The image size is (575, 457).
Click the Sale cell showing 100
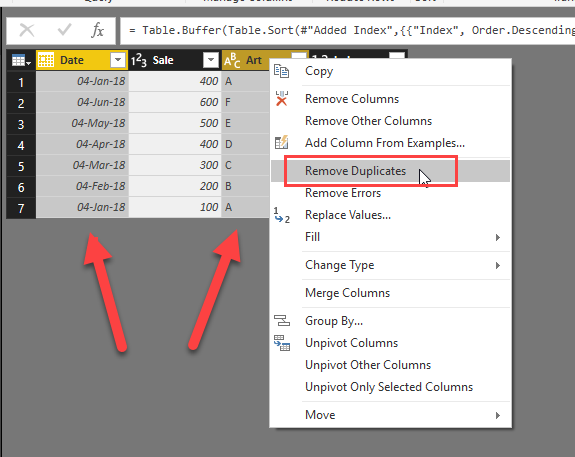point(175,207)
